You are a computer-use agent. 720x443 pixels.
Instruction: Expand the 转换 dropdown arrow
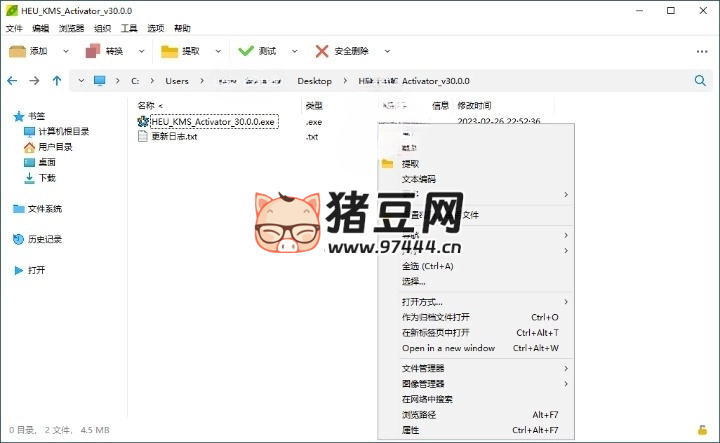tap(141, 51)
